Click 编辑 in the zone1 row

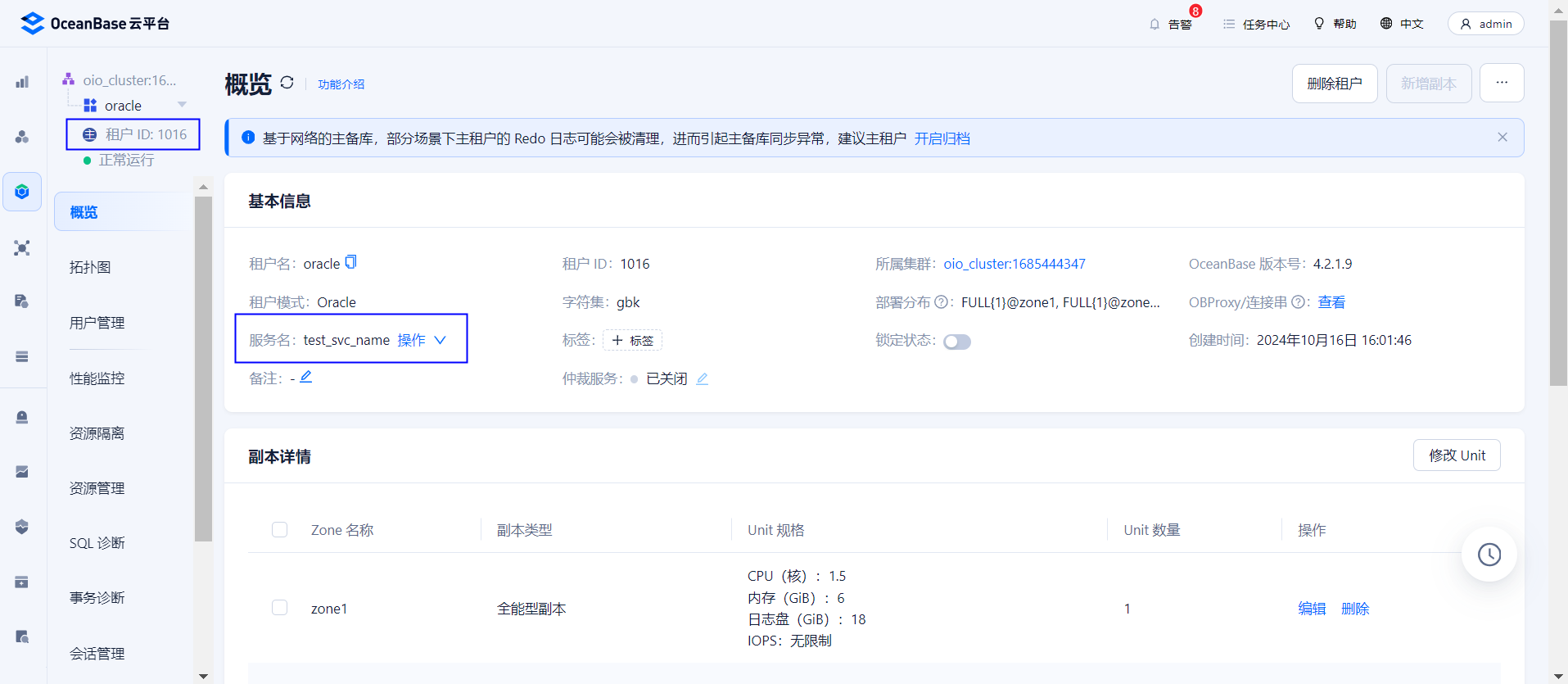click(1312, 609)
